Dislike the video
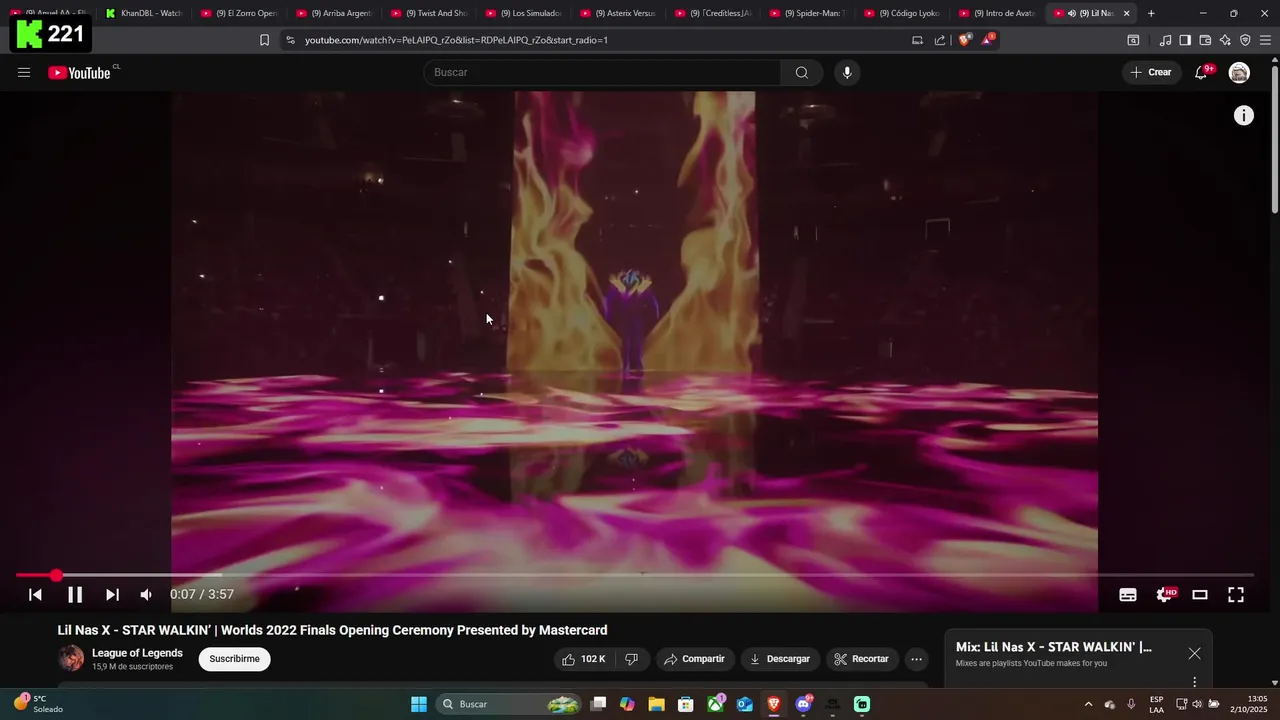Image resolution: width=1280 pixels, height=720 pixels. 631,659
